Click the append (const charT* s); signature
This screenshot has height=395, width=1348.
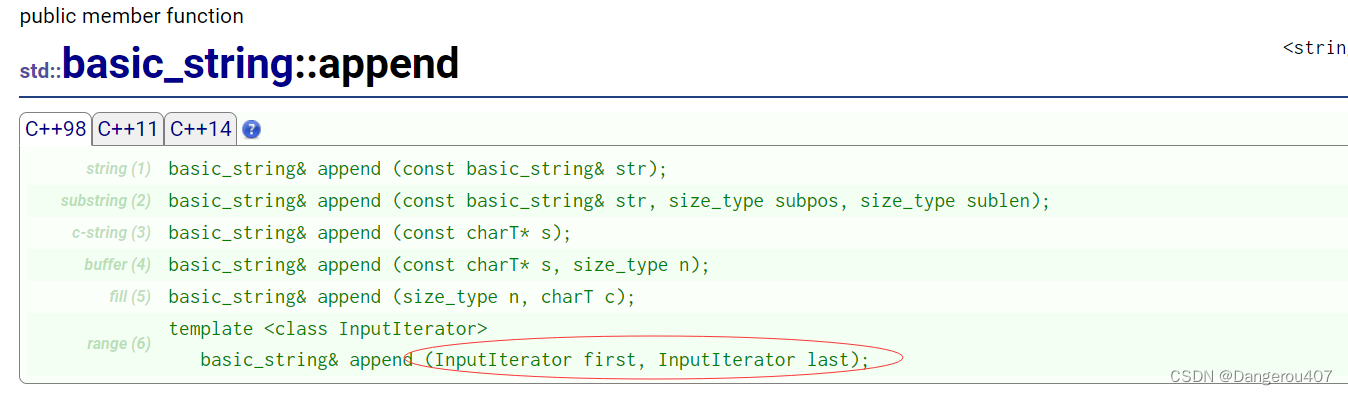369,233
